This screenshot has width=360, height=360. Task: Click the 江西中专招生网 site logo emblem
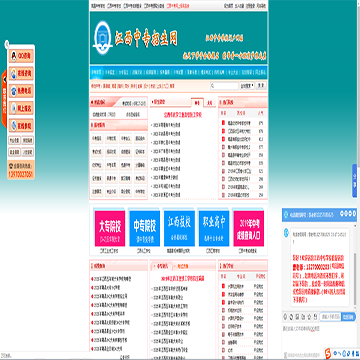[x=103, y=38]
